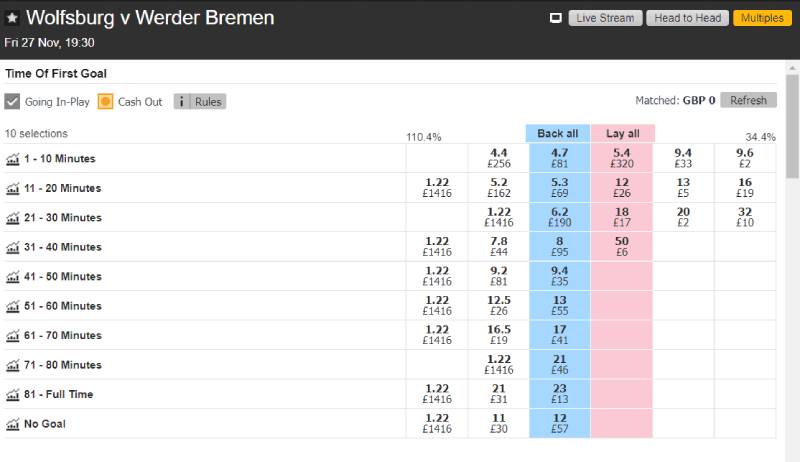800x462 pixels.
Task: Open graph icon for No Goal
Action: point(13,424)
